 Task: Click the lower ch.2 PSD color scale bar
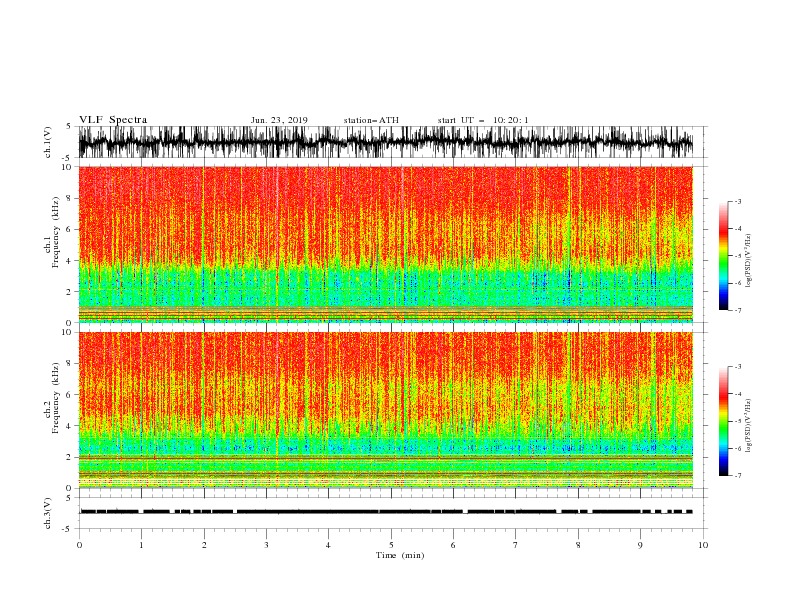click(723, 421)
